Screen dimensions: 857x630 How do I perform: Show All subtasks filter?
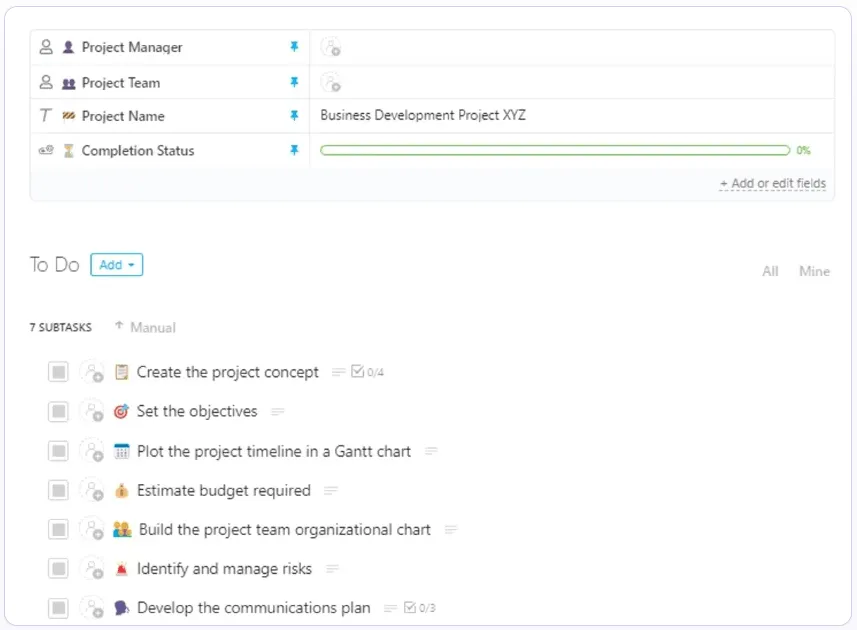[770, 271]
